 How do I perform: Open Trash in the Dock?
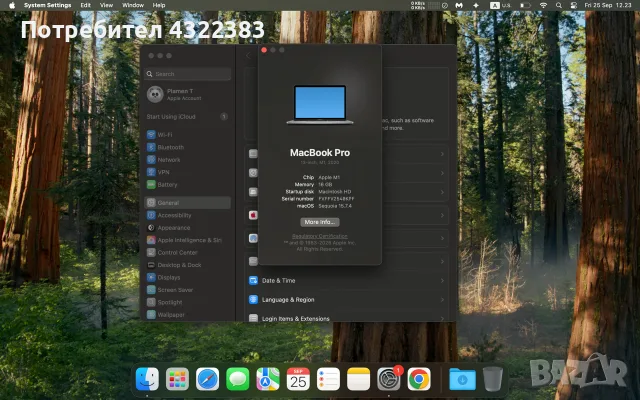493,379
